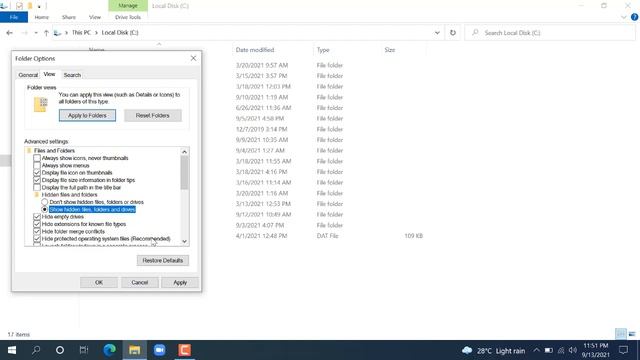640x360 pixels.
Task: Open Zoom from the taskbar
Action: (x=160, y=350)
